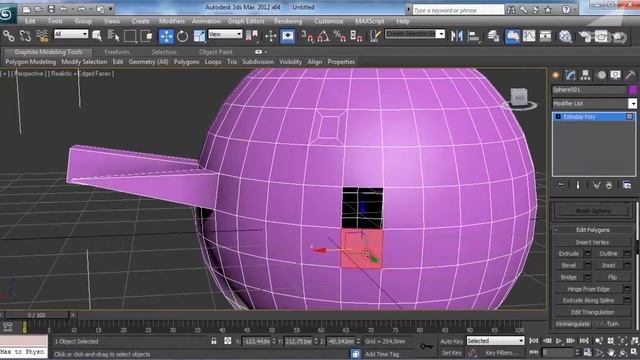640x360 pixels.
Task: Click the Use Pivot Point Center icon
Action: [x=253, y=36]
